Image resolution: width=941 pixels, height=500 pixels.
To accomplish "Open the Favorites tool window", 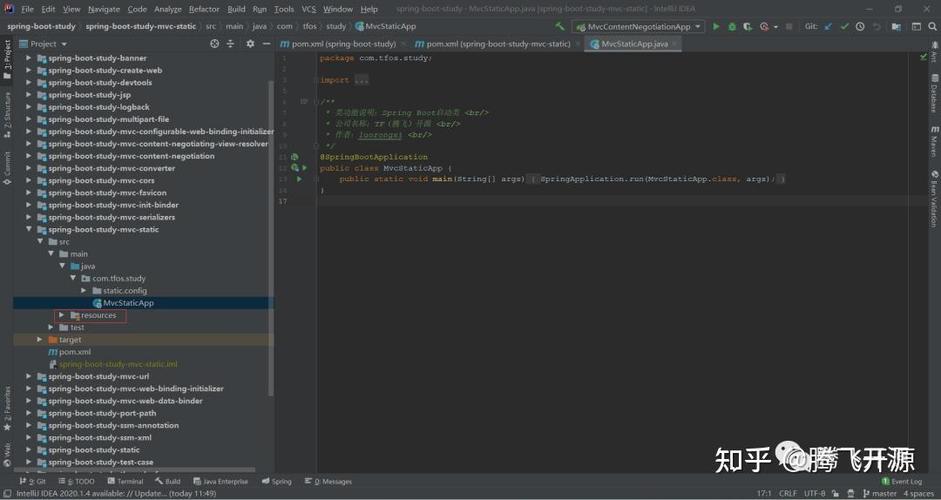I will coord(7,409).
